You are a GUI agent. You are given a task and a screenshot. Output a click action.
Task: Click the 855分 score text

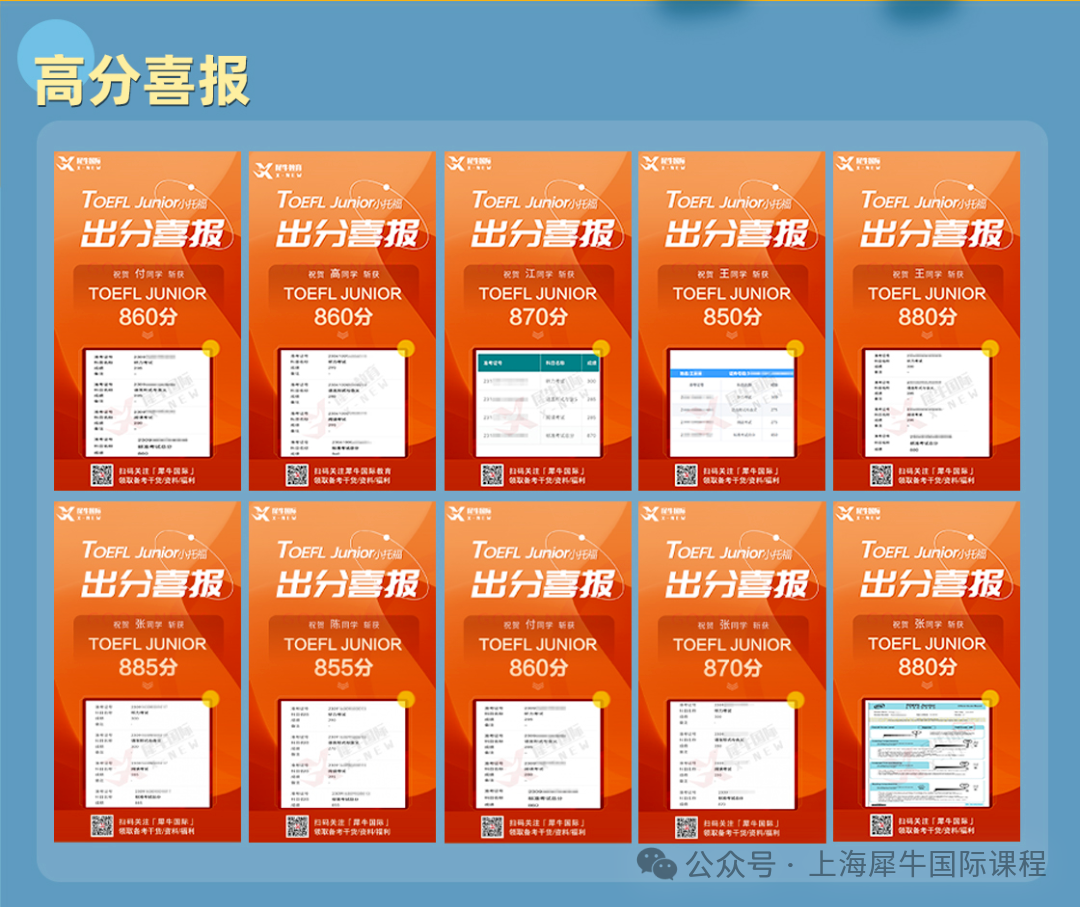tap(342, 667)
